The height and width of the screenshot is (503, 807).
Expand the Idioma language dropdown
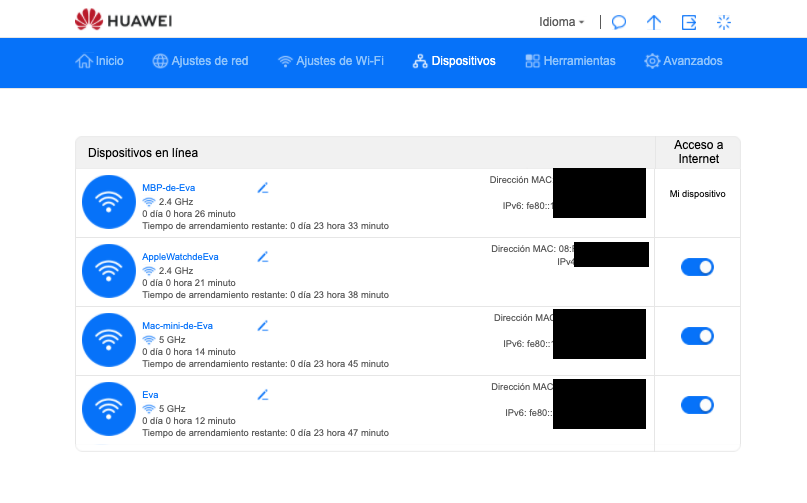pos(561,22)
